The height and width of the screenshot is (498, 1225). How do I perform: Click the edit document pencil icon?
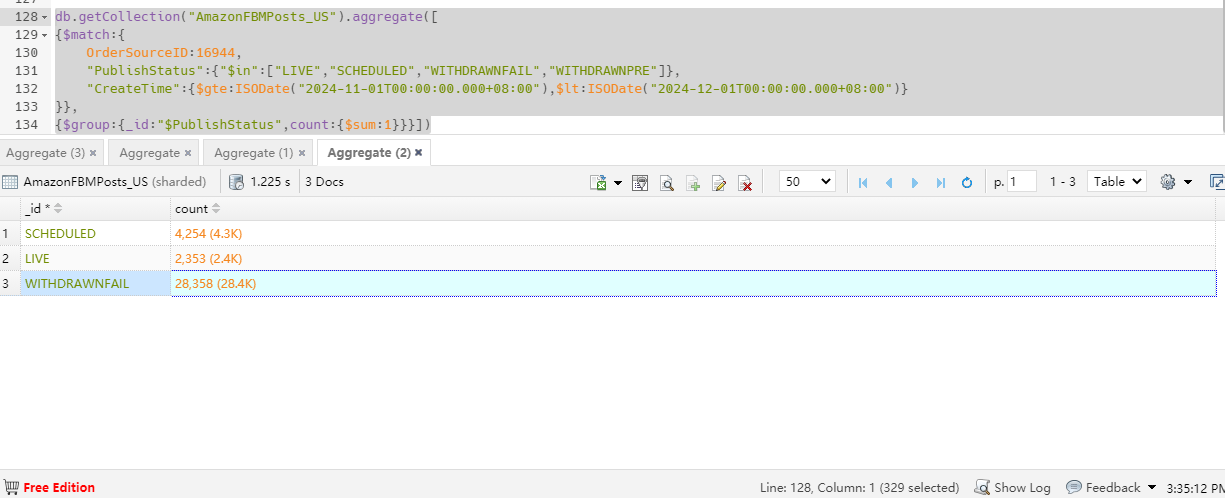tap(718, 182)
